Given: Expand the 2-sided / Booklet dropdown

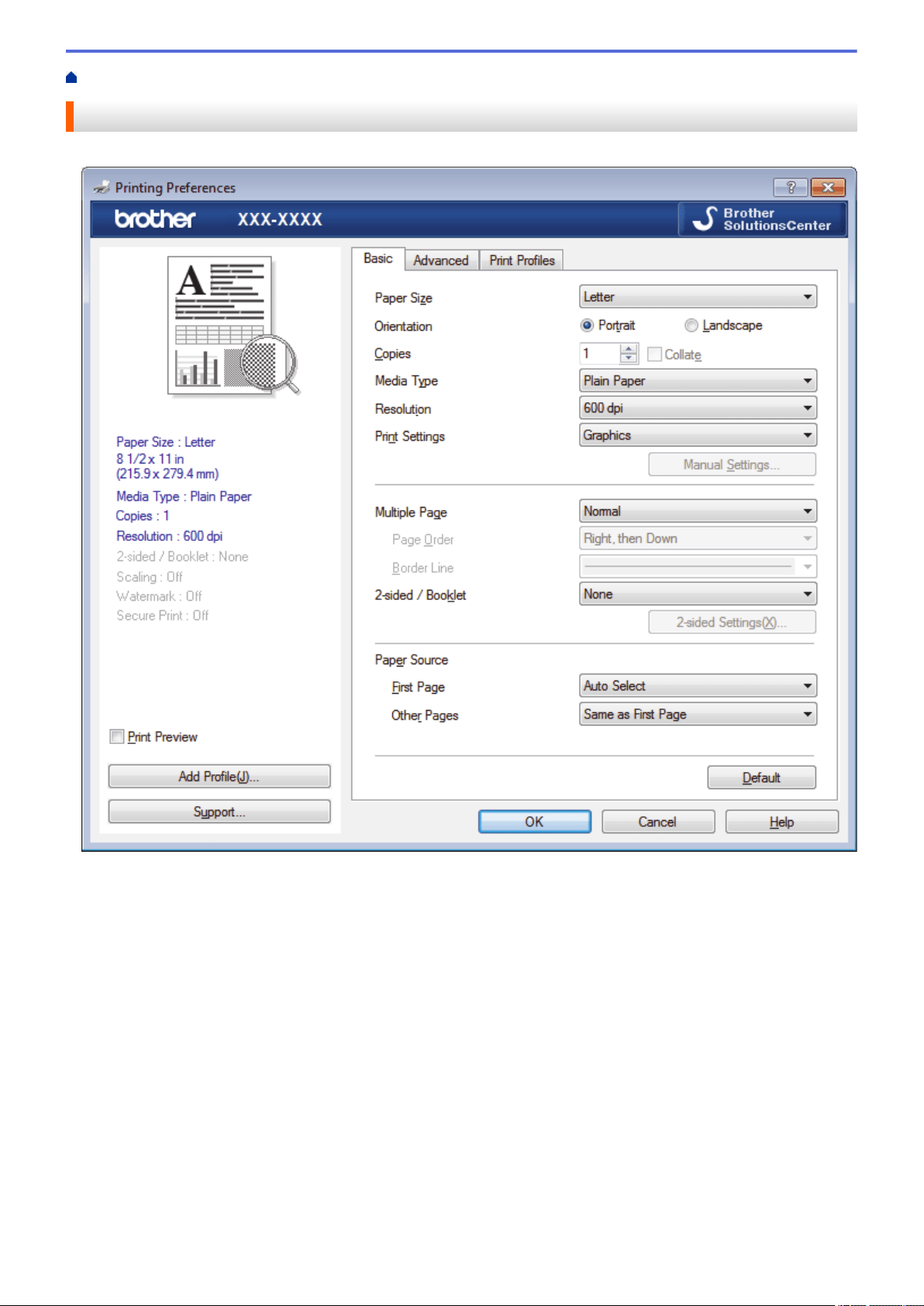Looking at the screenshot, I should [698, 594].
